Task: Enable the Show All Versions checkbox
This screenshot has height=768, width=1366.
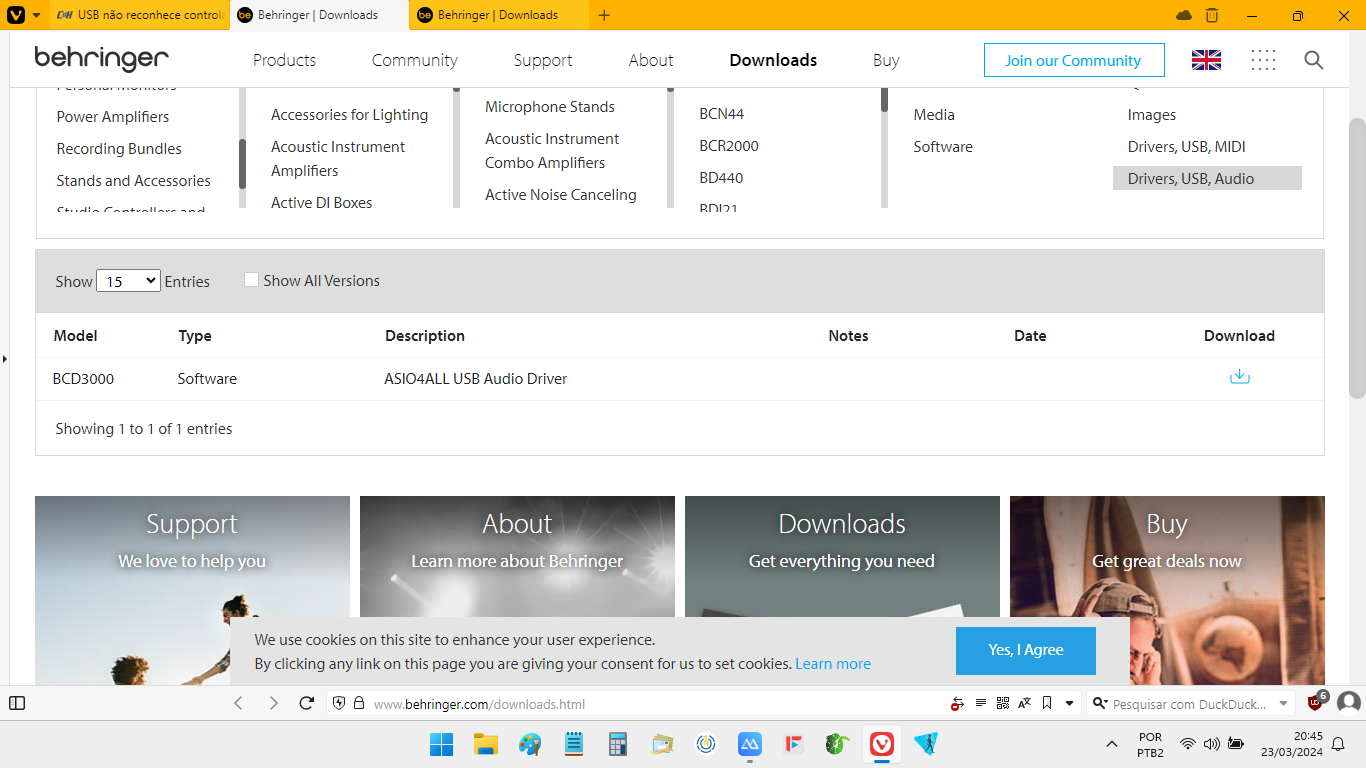Action: (252, 280)
